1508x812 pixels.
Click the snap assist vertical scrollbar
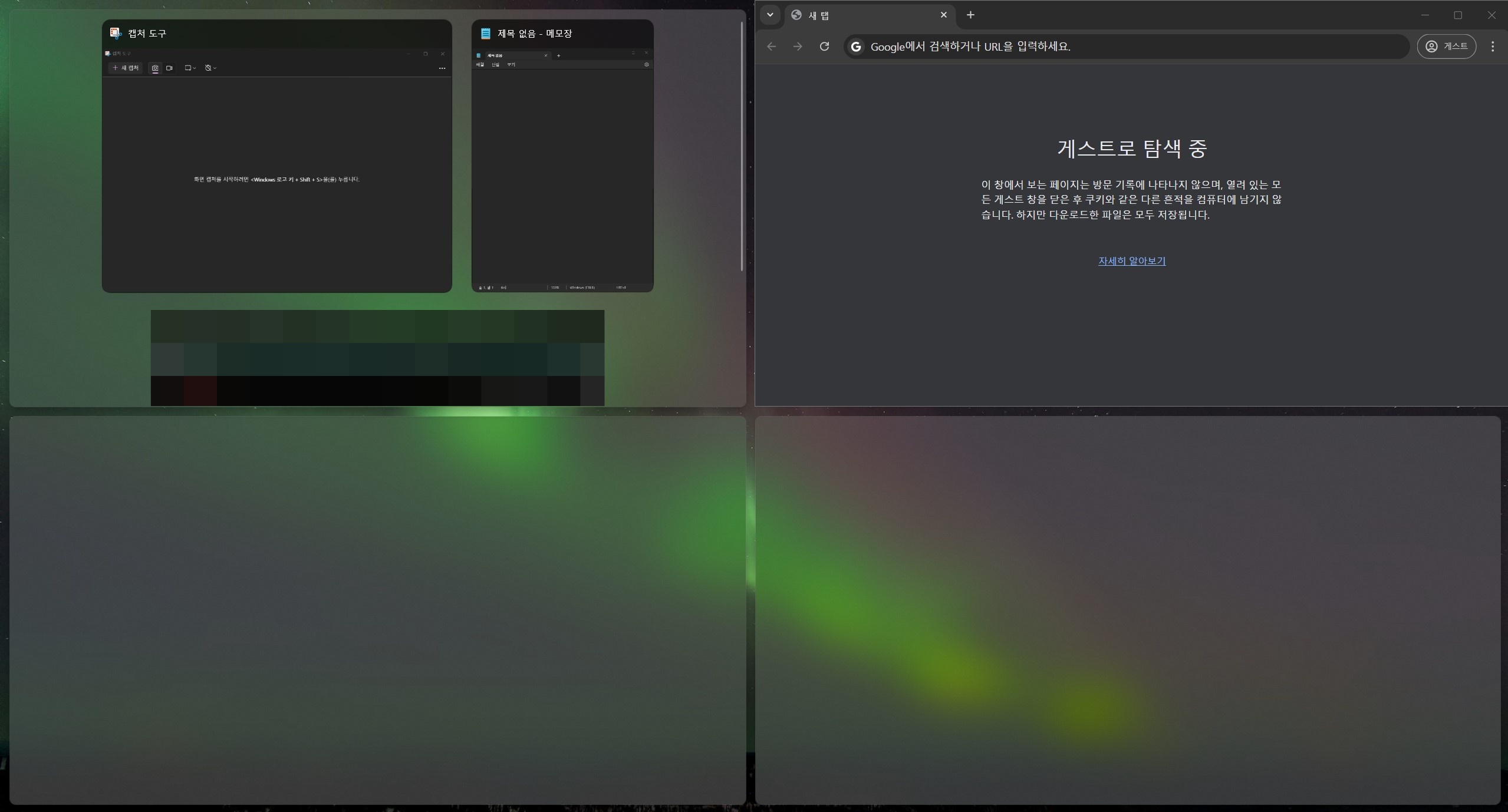742,147
